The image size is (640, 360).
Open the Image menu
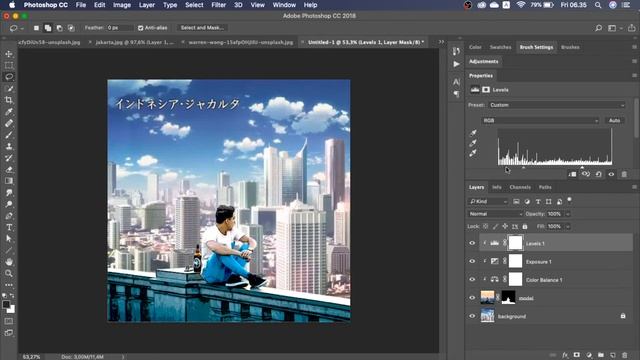pos(122,5)
